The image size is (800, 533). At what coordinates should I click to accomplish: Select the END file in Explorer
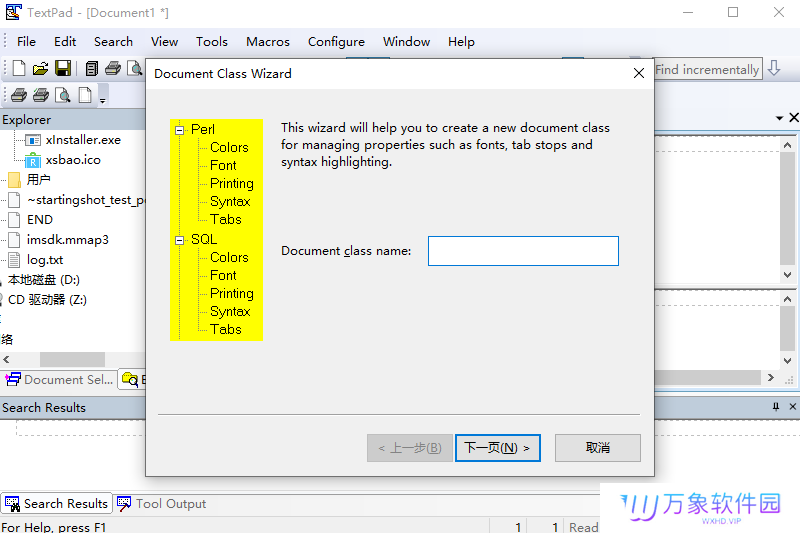[x=40, y=220]
